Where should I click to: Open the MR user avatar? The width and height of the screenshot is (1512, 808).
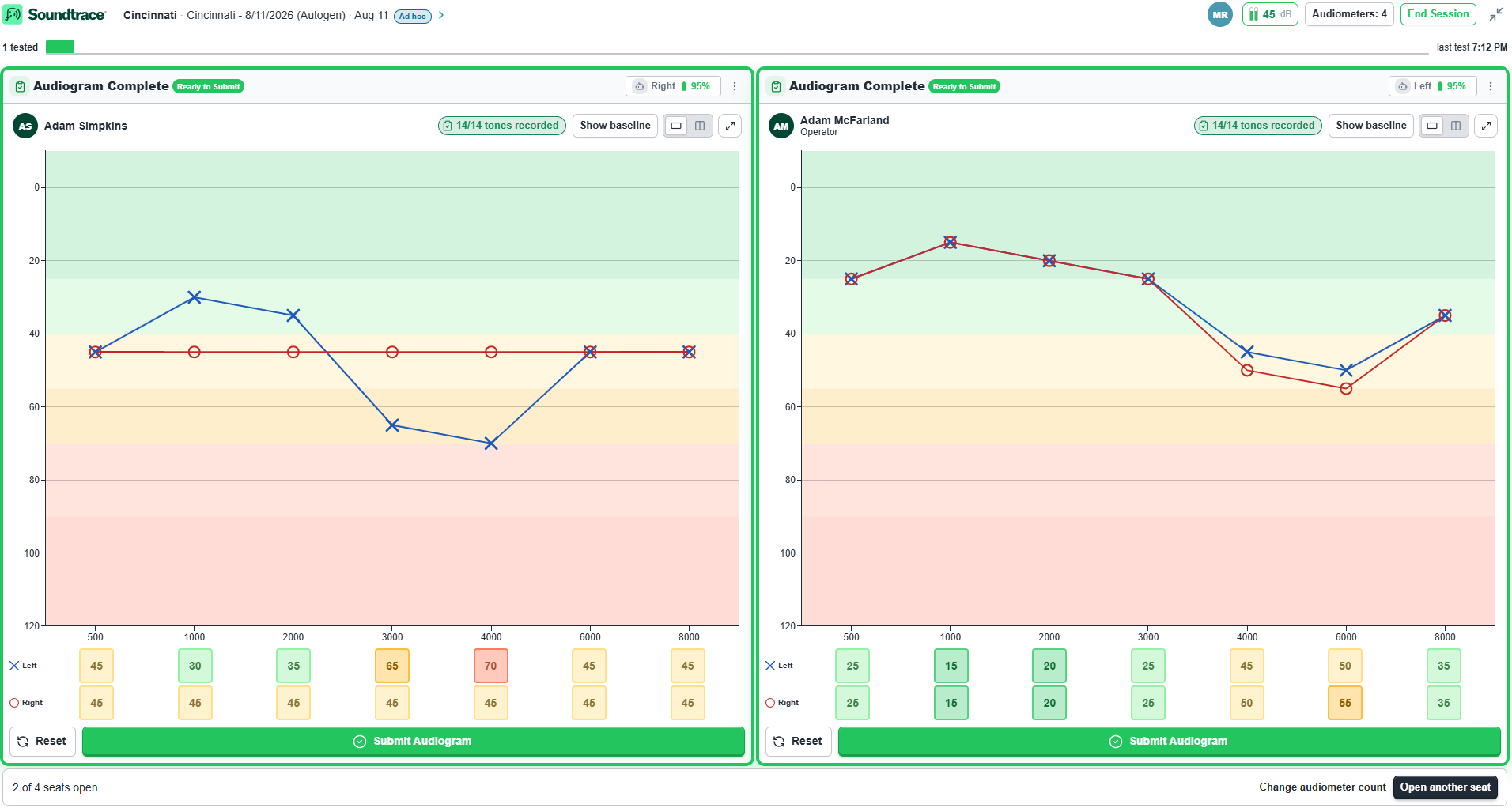click(1219, 14)
